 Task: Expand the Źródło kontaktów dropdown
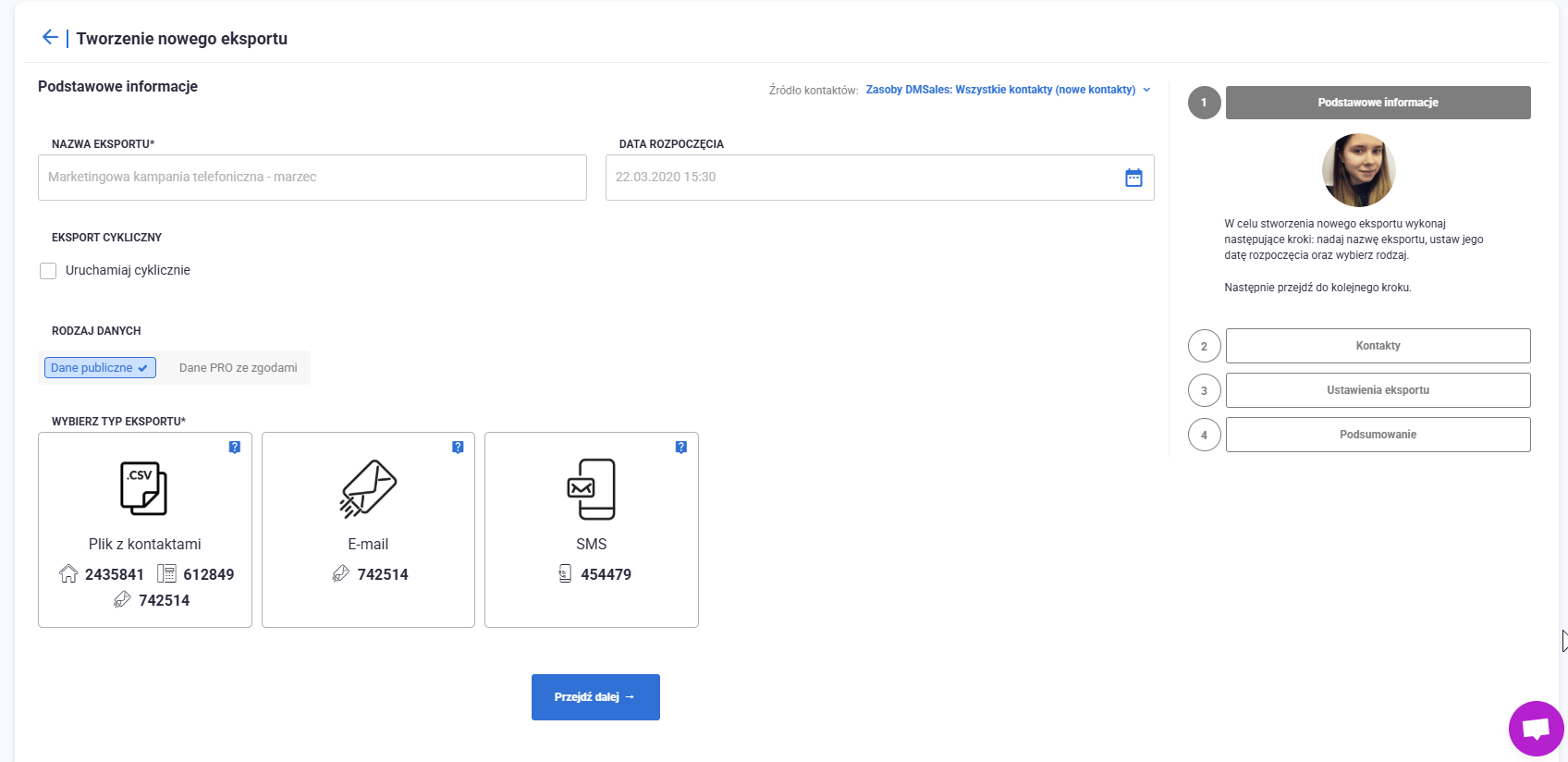(1000, 90)
